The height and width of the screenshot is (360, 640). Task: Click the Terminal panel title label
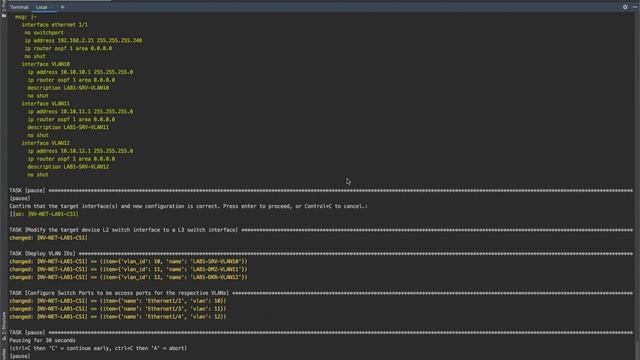click(19, 7)
